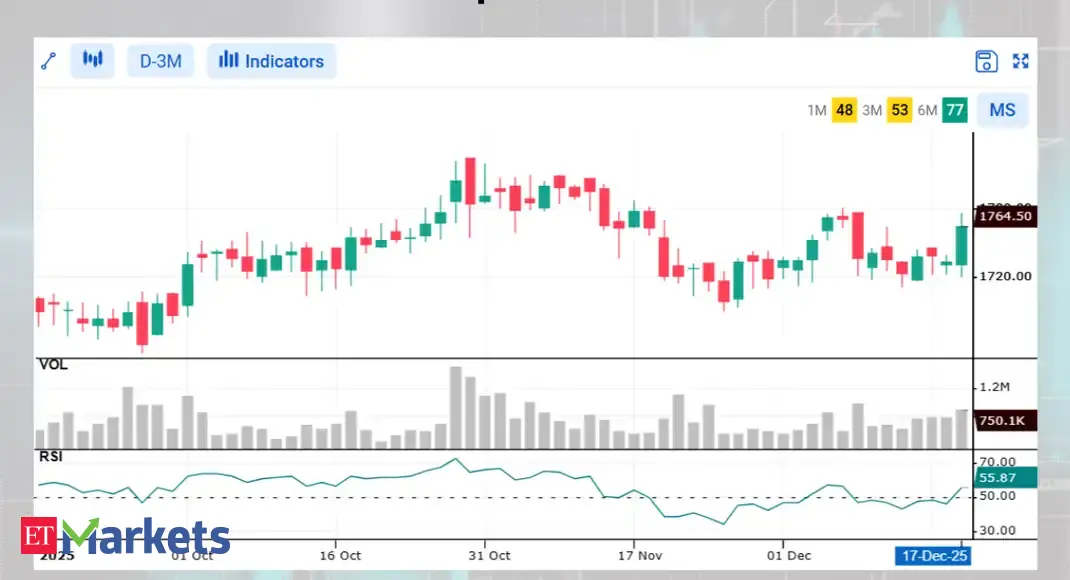
Task: Switch to the VOL panel
Action: [x=53, y=365]
